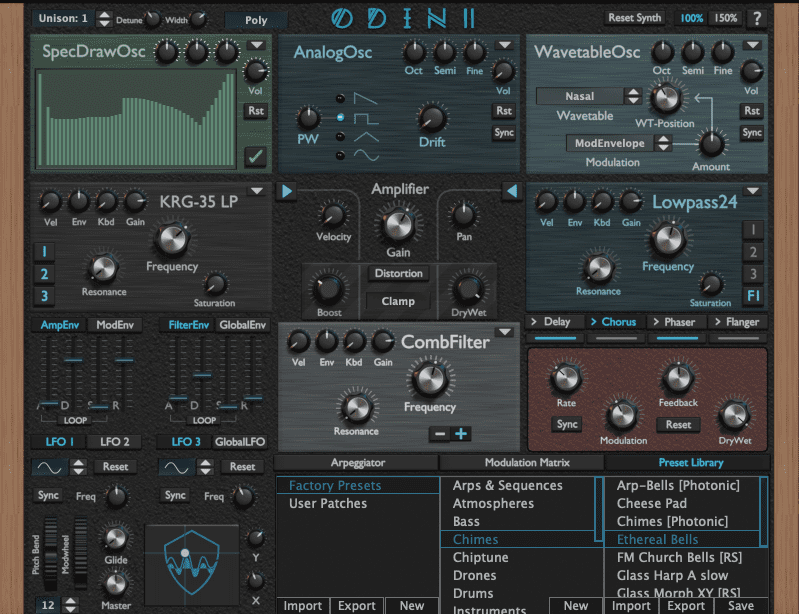The height and width of the screenshot is (614, 799).
Task: Click the Distortion Boost knob
Action: click(329, 288)
